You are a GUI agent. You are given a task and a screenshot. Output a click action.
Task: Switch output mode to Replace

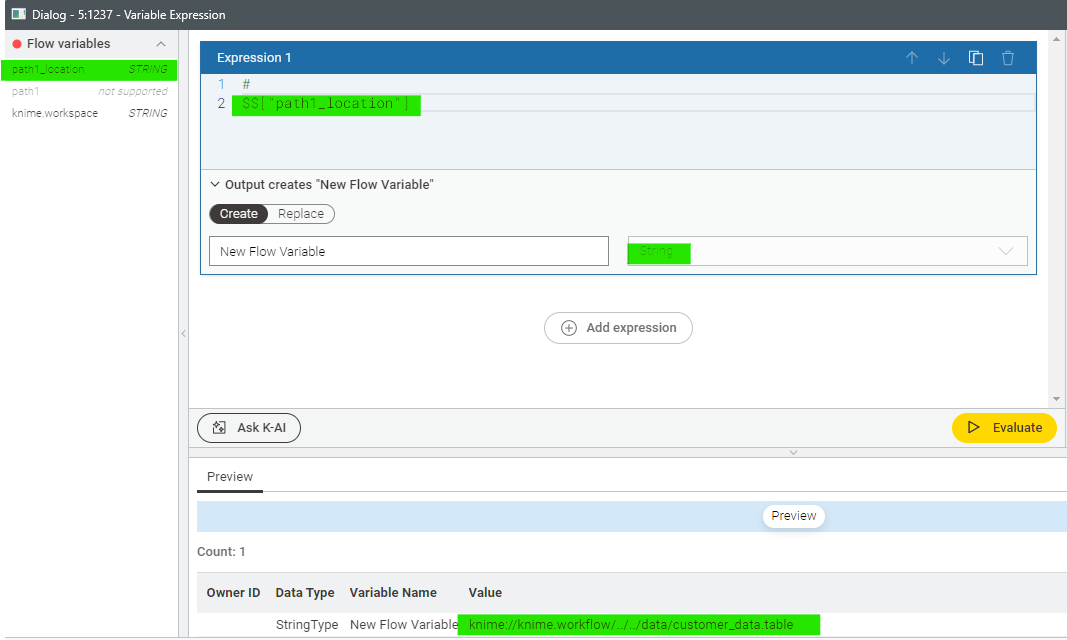(301, 214)
